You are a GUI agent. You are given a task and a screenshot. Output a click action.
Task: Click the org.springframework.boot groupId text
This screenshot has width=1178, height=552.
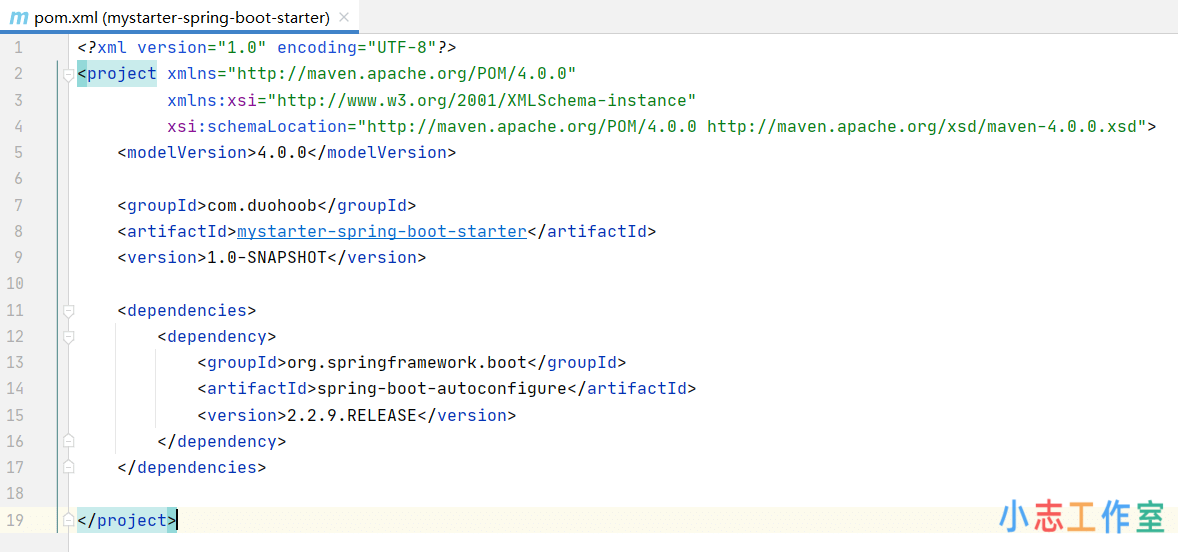pyautogui.click(x=406, y=362)
